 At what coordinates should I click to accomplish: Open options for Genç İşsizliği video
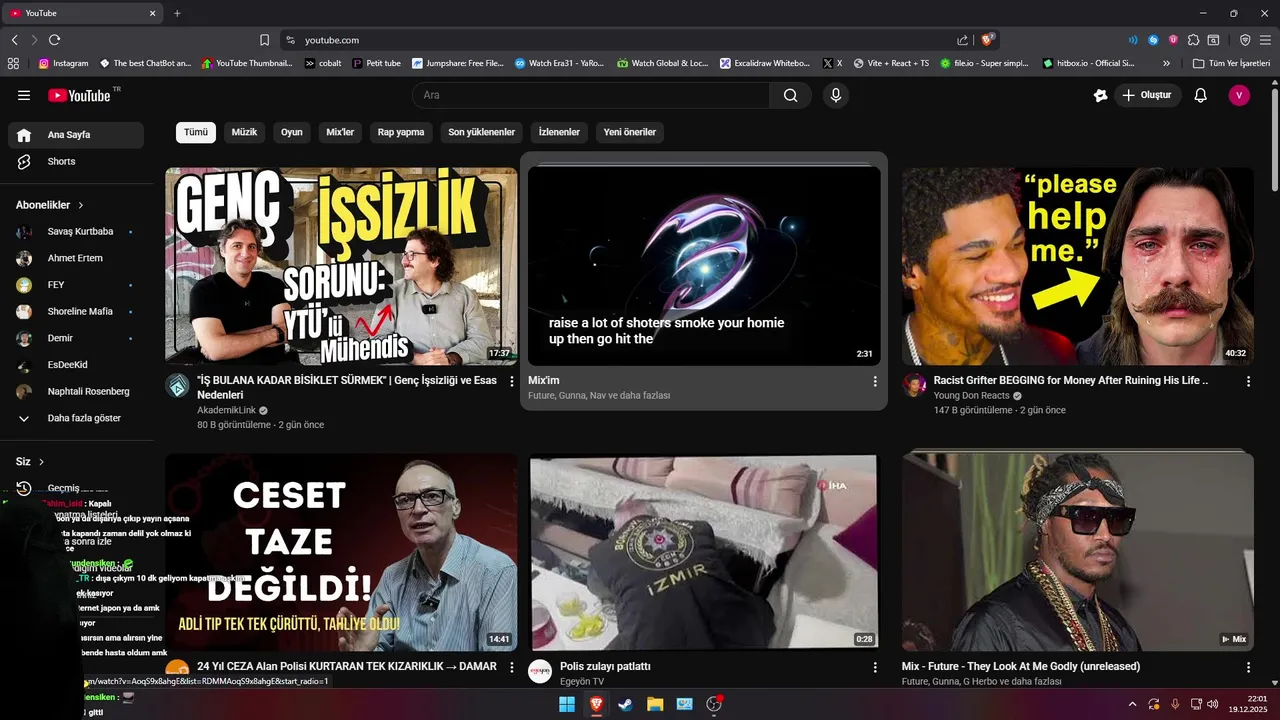pyautogui.click(x=512, y=381)
